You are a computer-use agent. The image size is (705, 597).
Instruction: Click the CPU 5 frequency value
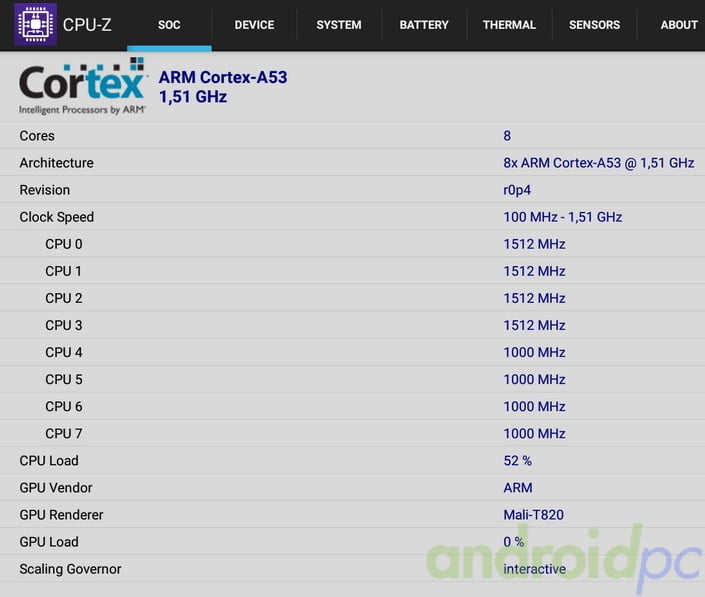534,379
